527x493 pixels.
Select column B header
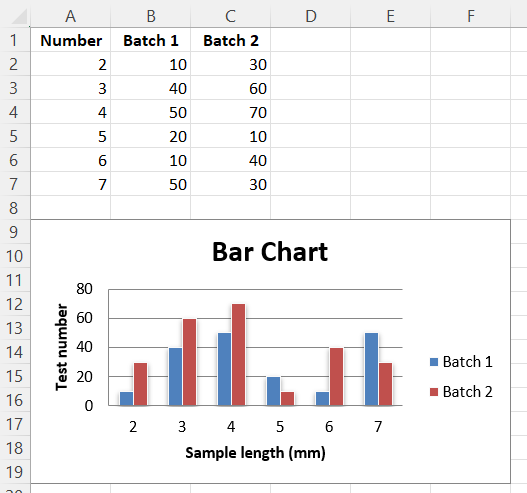[x=151, y=16]
